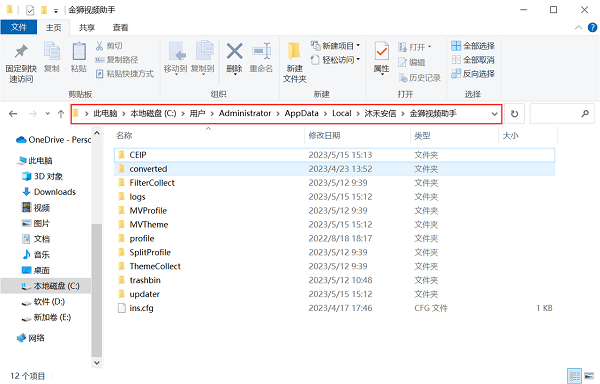Open the File tab

19,28
